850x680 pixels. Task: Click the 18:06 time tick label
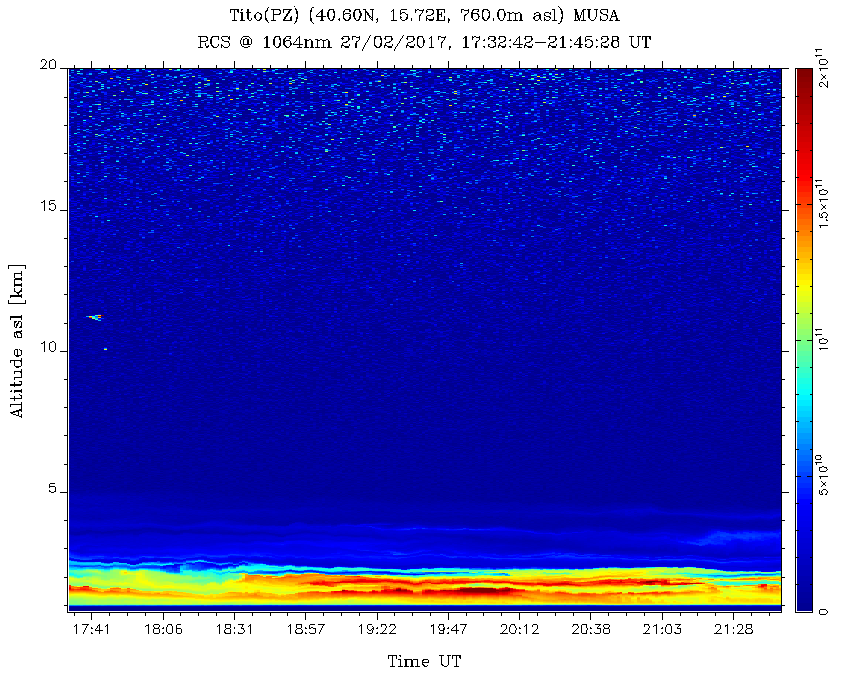163,630
